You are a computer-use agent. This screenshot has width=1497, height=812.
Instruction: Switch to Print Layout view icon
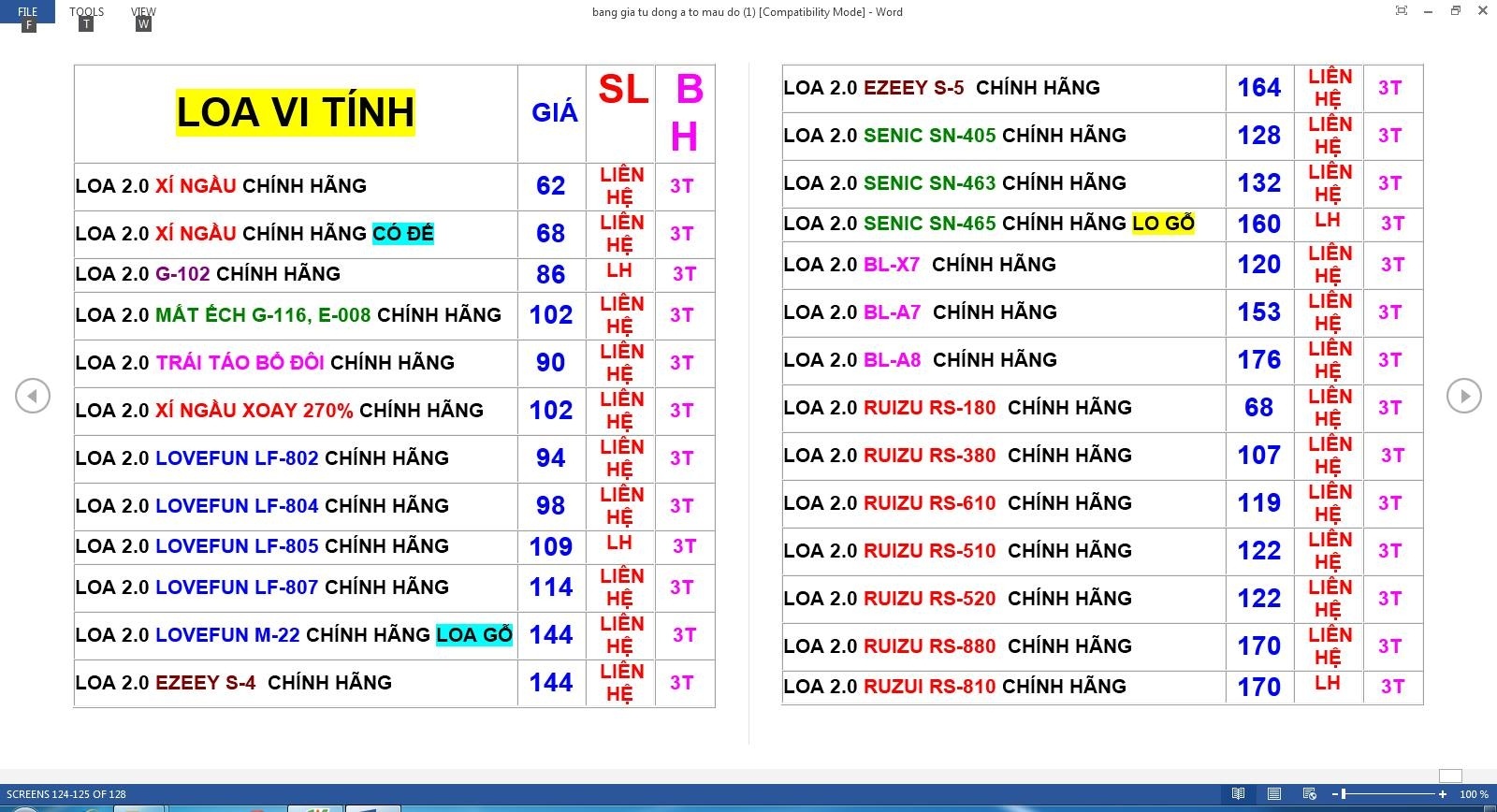[x=1273, y=793]
